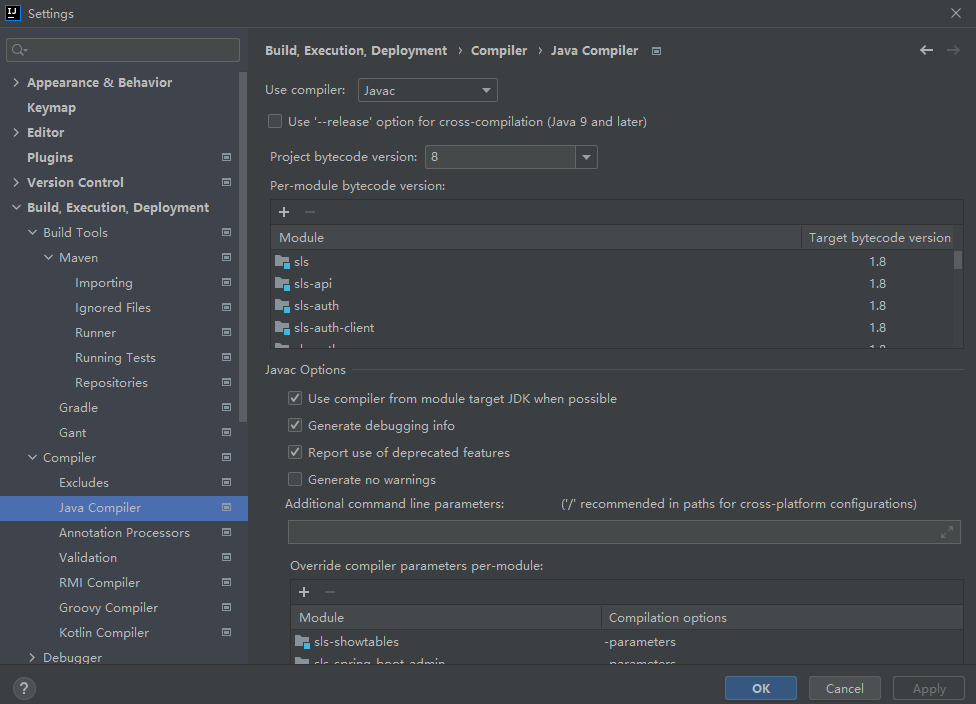Click project icon next to Kotlin Compiler
Image resolution: width=976 pixels, height=704 pixels.
(x=227, y=632)
